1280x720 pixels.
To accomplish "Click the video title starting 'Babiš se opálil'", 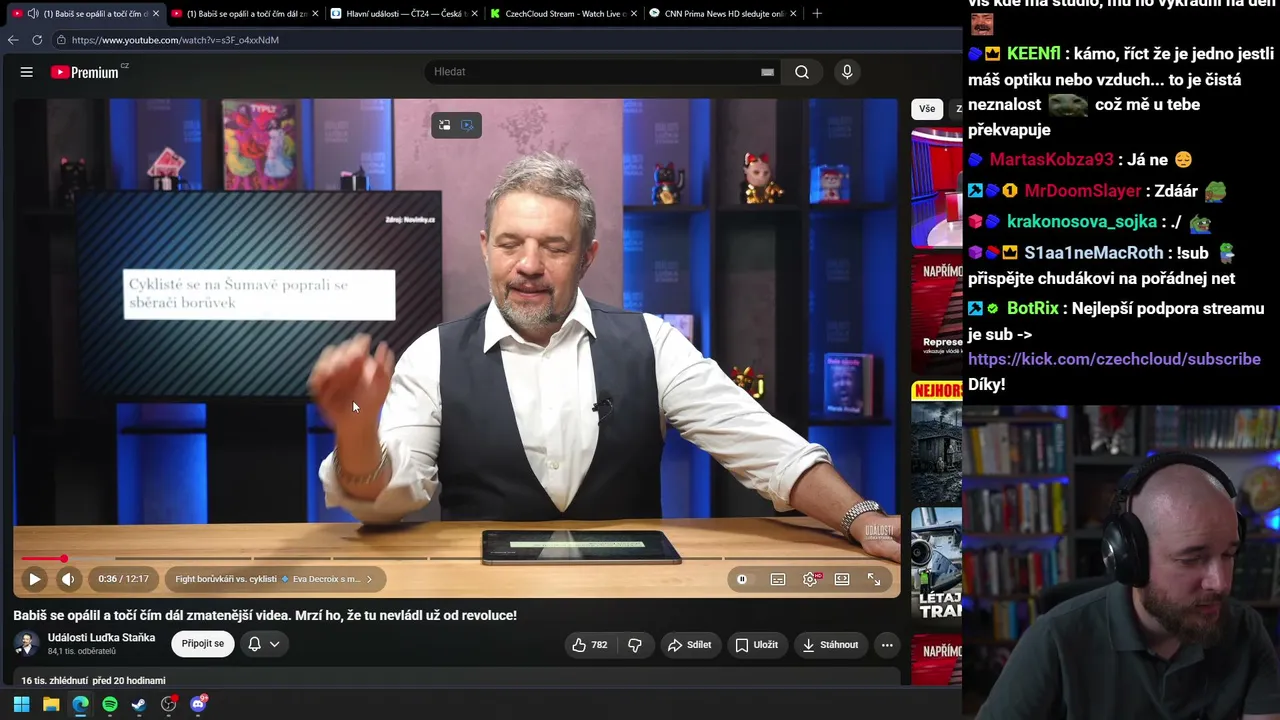I will [x=265, y=615].
